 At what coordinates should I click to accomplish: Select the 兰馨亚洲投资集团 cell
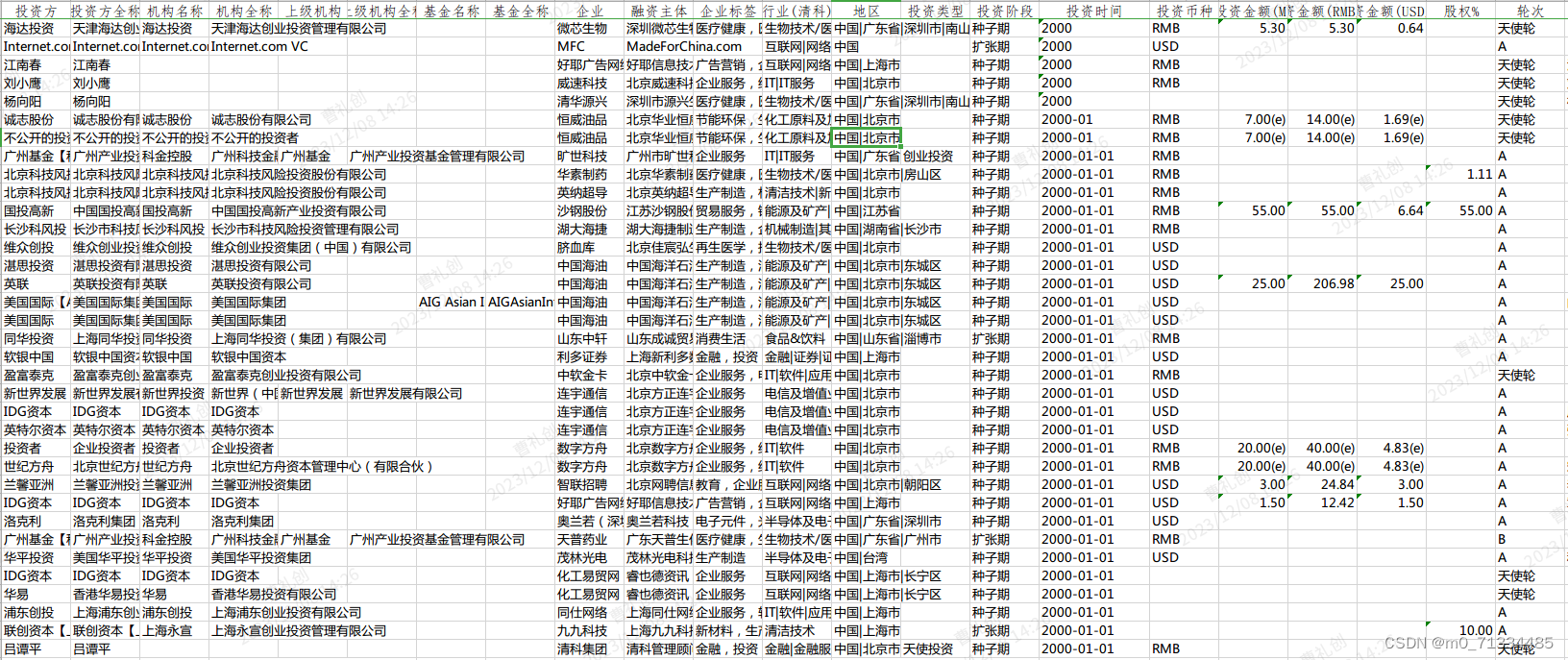(261, 485)
